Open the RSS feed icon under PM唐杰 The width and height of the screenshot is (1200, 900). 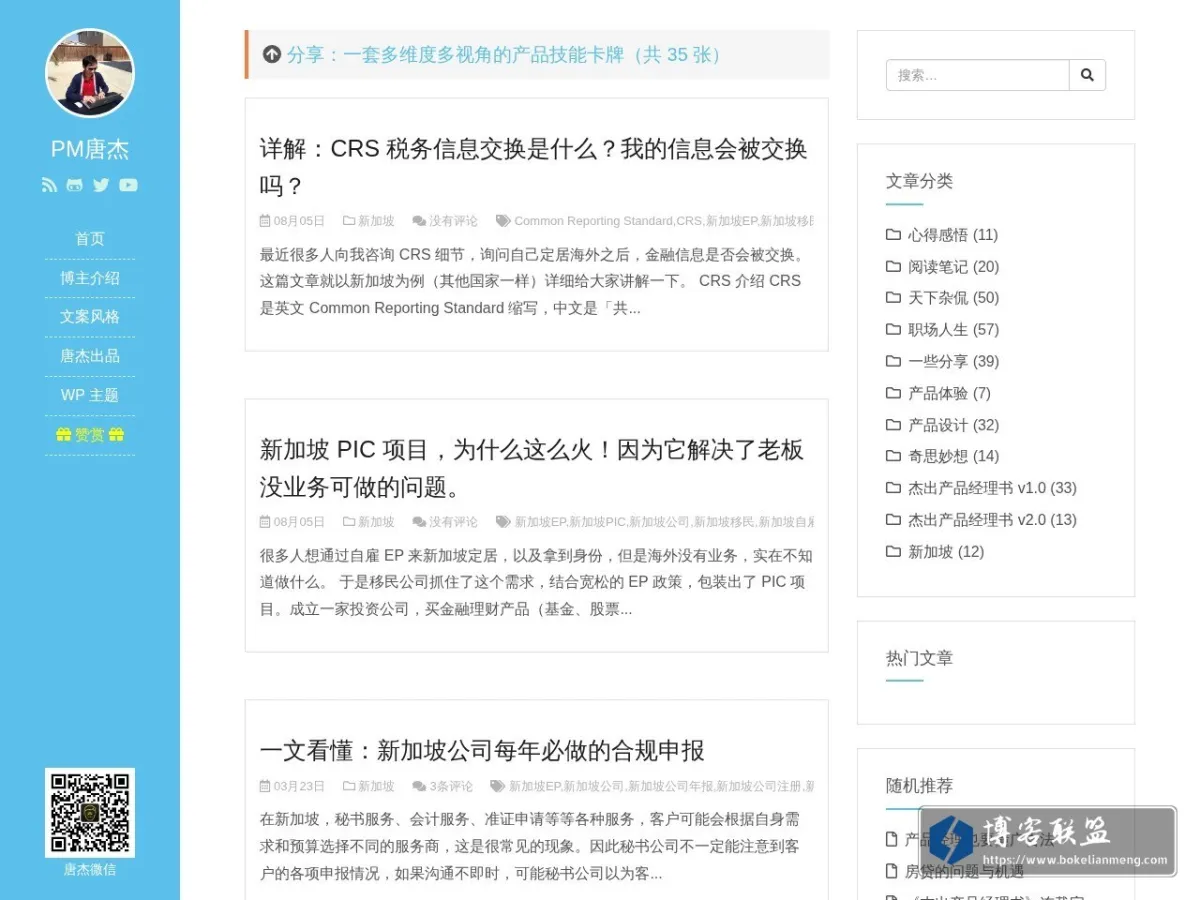tap(49, 185)
